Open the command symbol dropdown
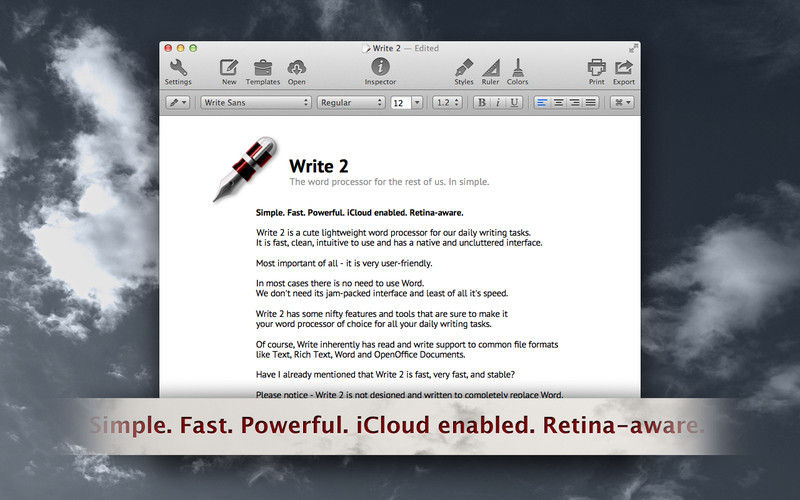The width and height of the screenshot is (800, 500). (x=622, y=103)
